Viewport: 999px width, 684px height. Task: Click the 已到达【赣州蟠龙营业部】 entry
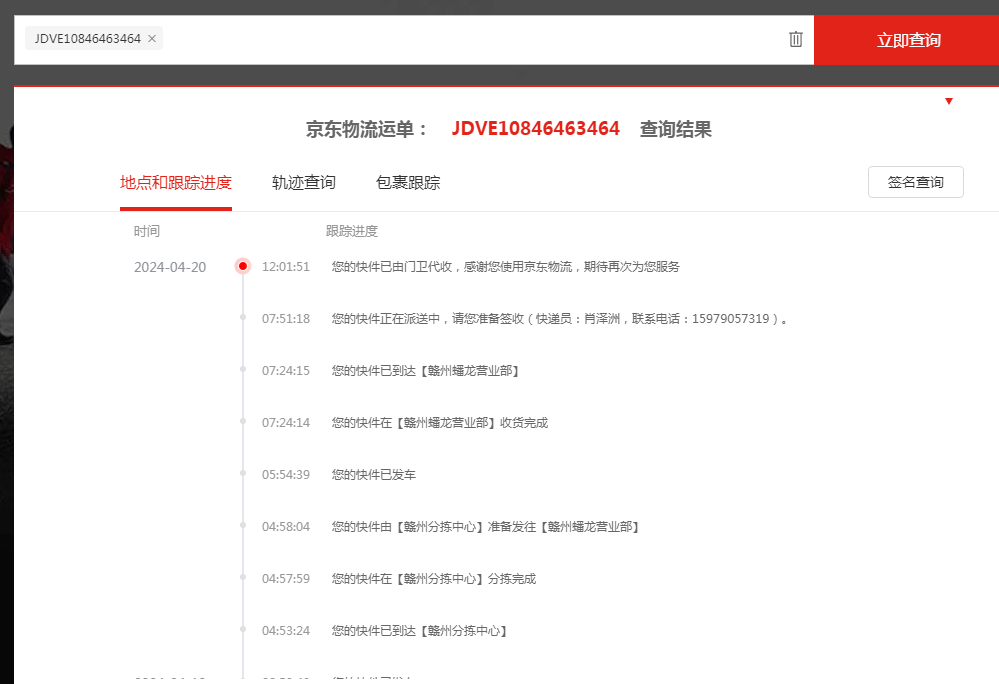[x=425, y=371]
